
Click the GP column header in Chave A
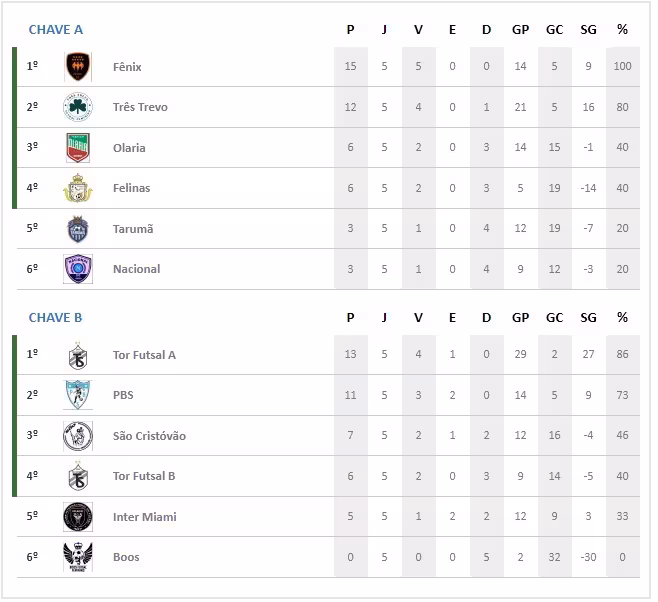pyautogui.click(x=520, y=30)
